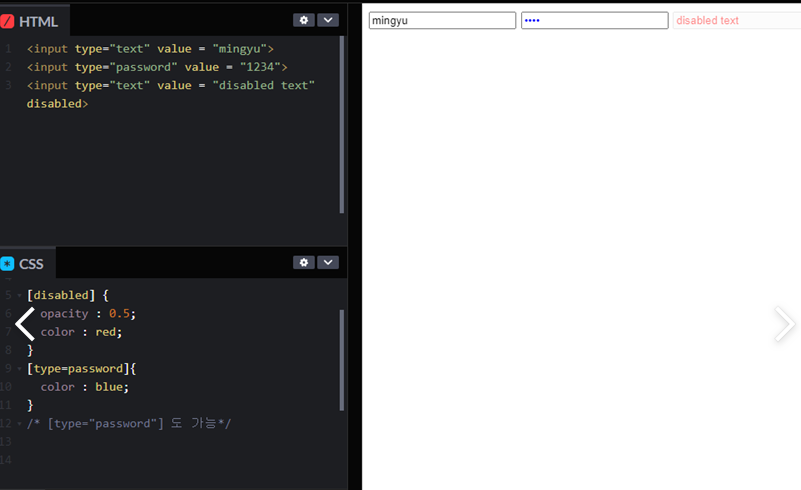Click the 'opacity : 0.5;' CSS line

88,314
